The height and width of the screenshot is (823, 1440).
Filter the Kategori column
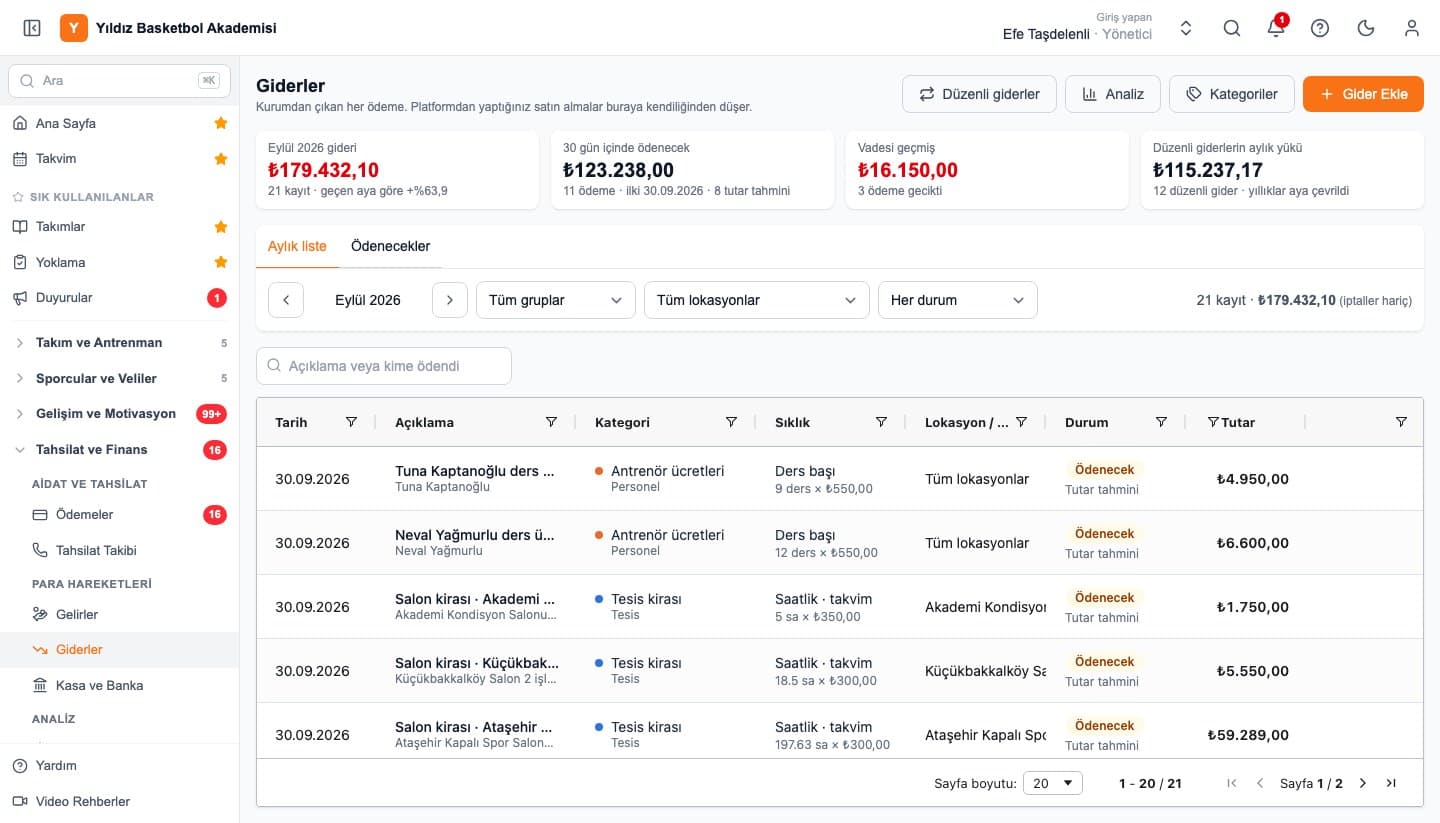[x=731, y=422]
